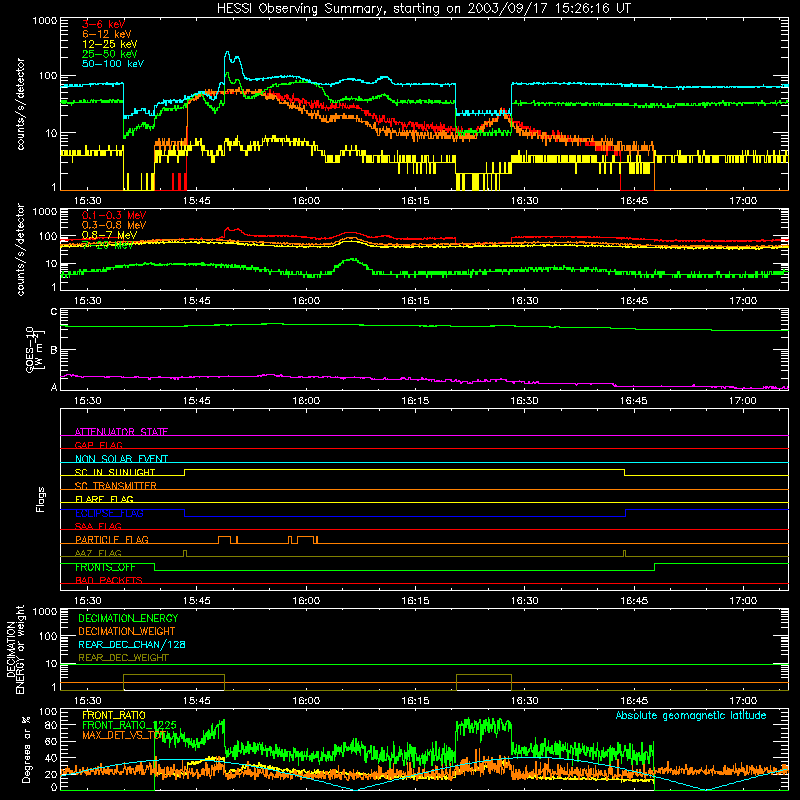The height and width of the screenshot is (800, 800).
Task: Click the 0.1-0.3 MeV legend label
Action: pos(114,215)
